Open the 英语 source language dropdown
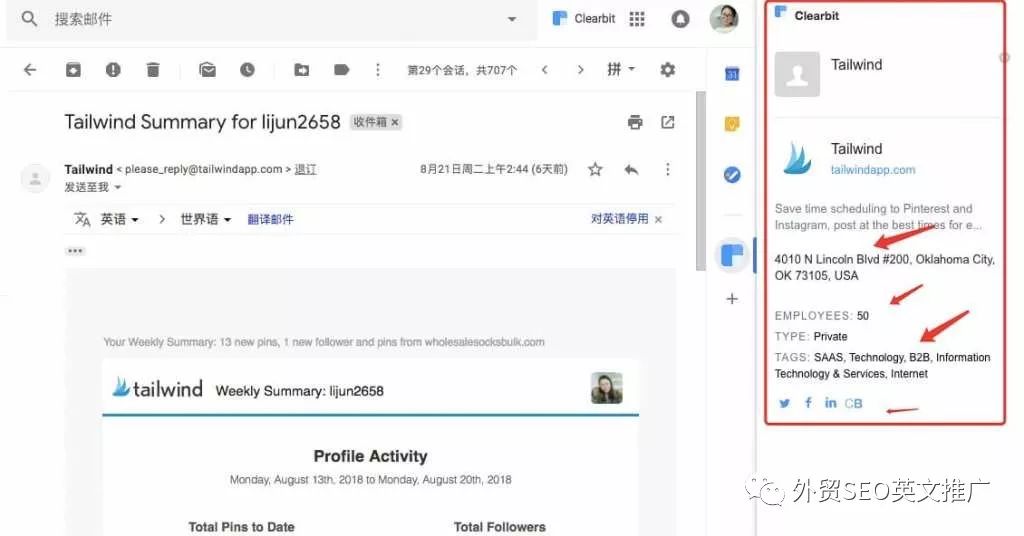 coord(120,219)
